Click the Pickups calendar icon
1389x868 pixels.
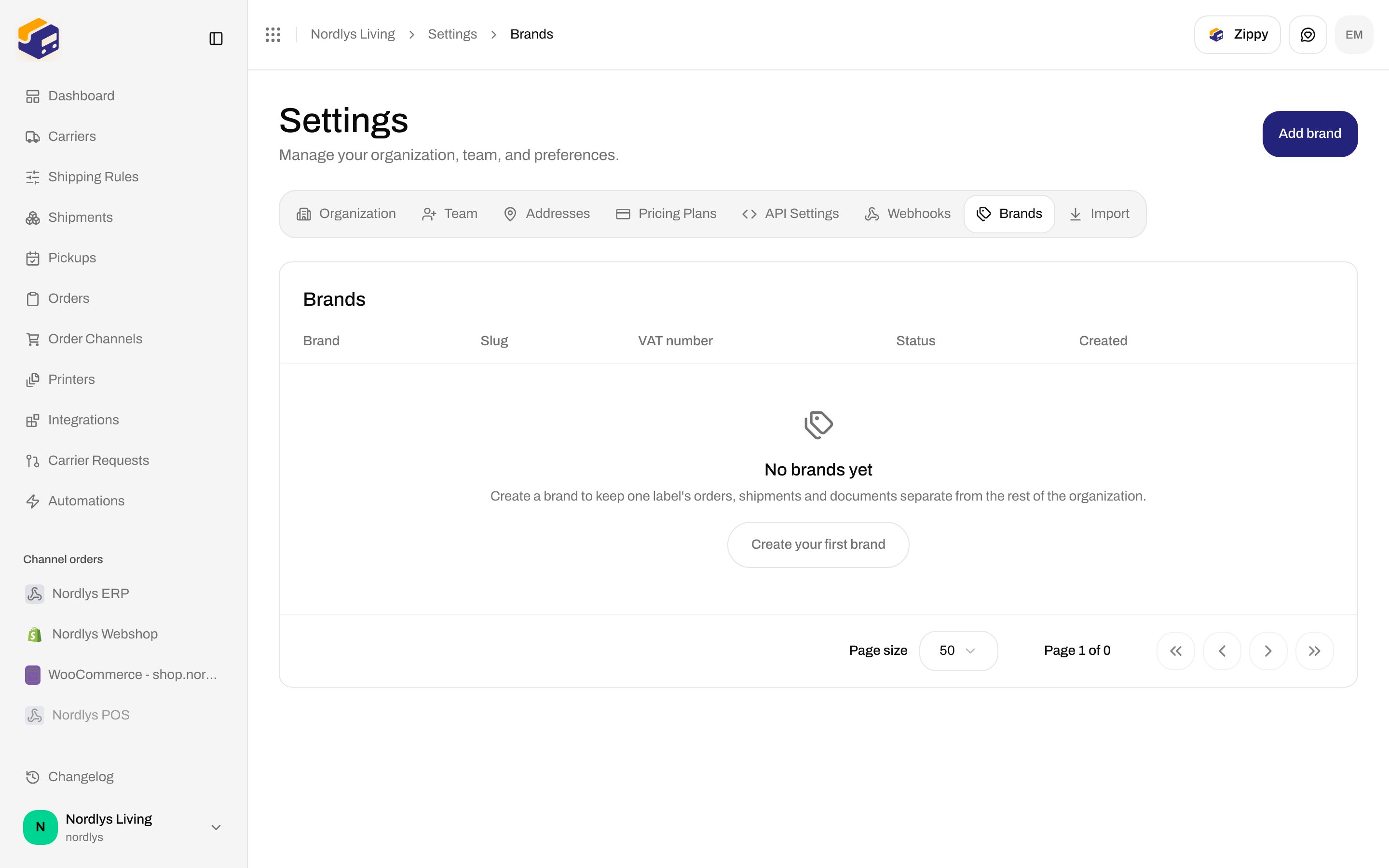tap(33, 258)
